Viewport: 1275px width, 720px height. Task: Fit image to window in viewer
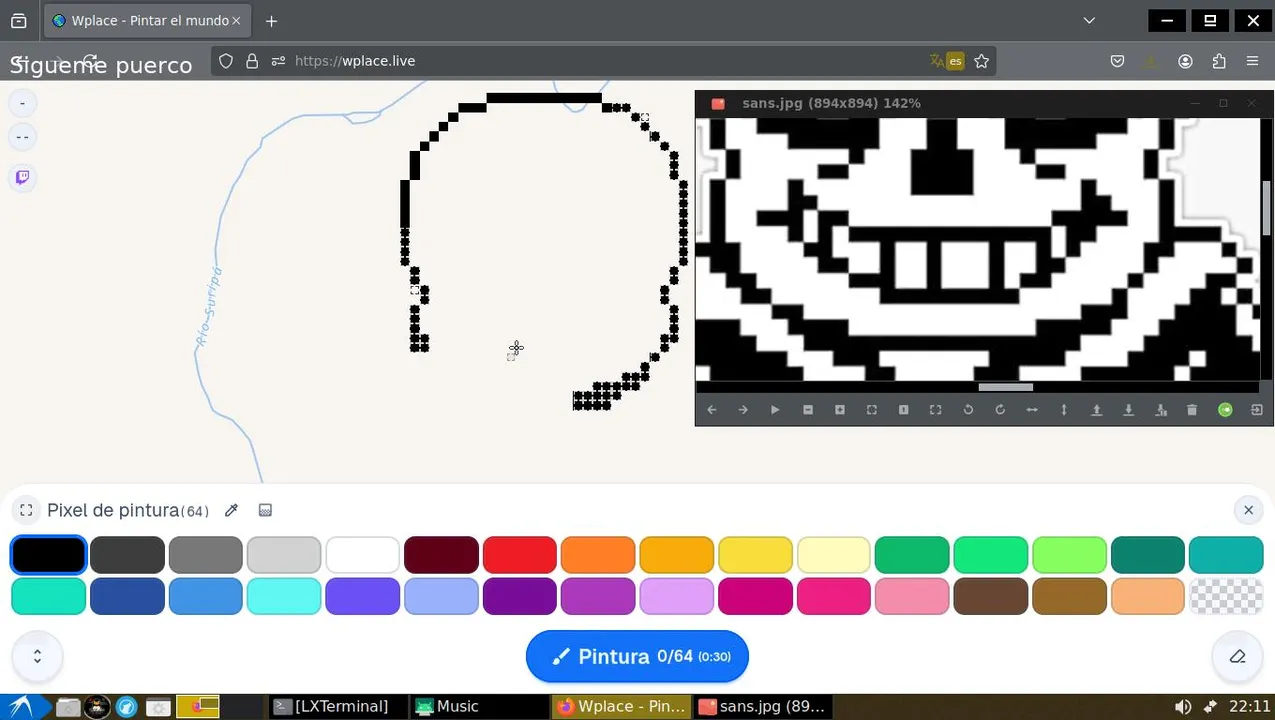point(872,410)
